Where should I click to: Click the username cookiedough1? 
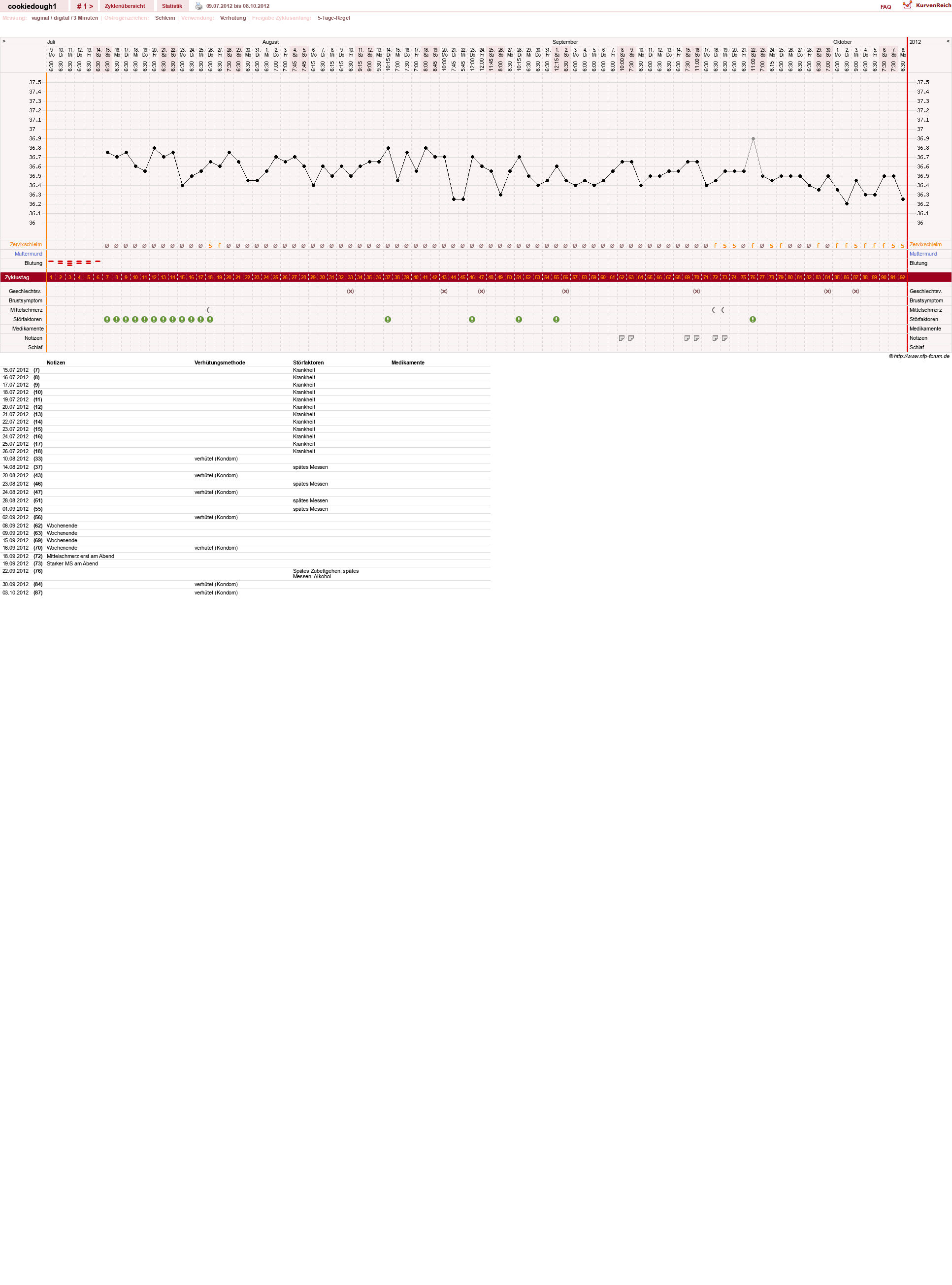(x=33, y=6)
